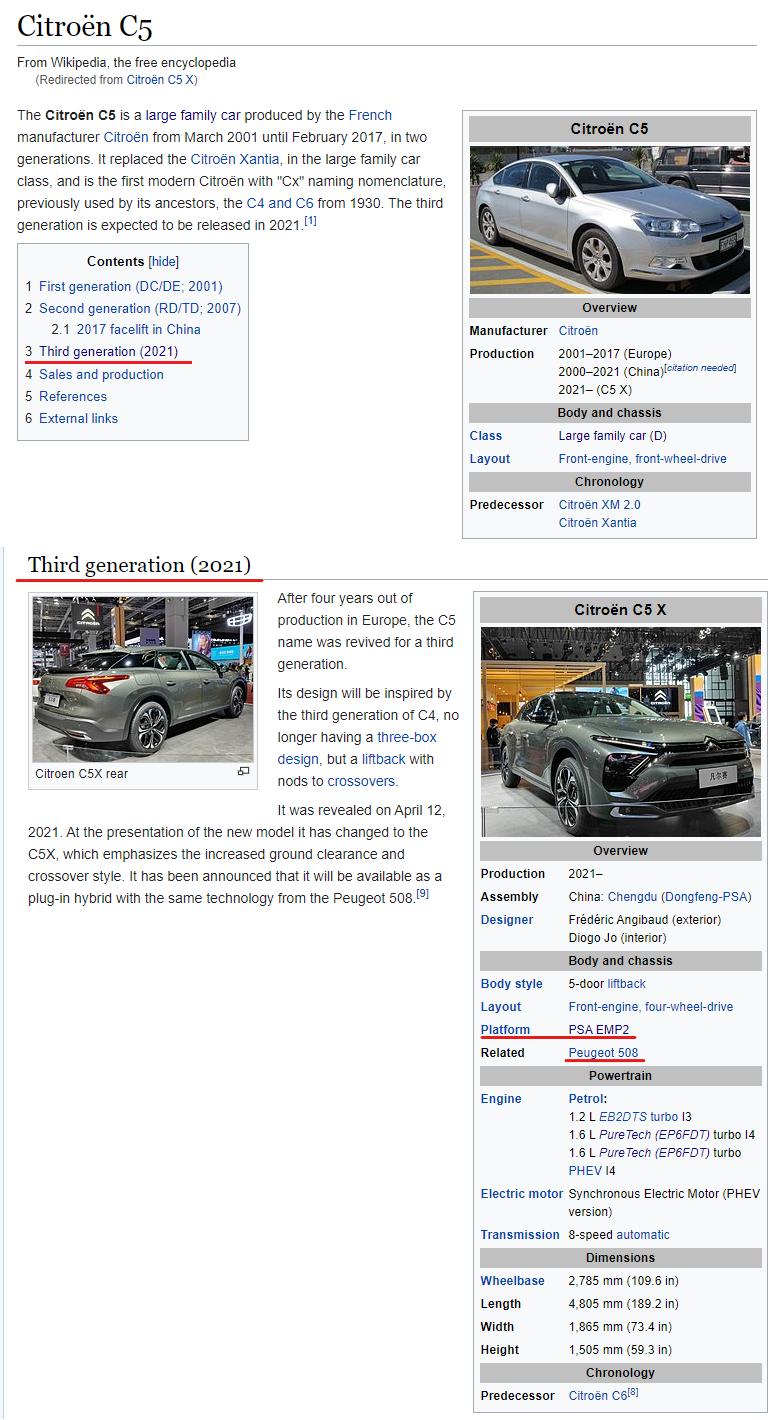Go to External links contents entry

tap(78, 418)
